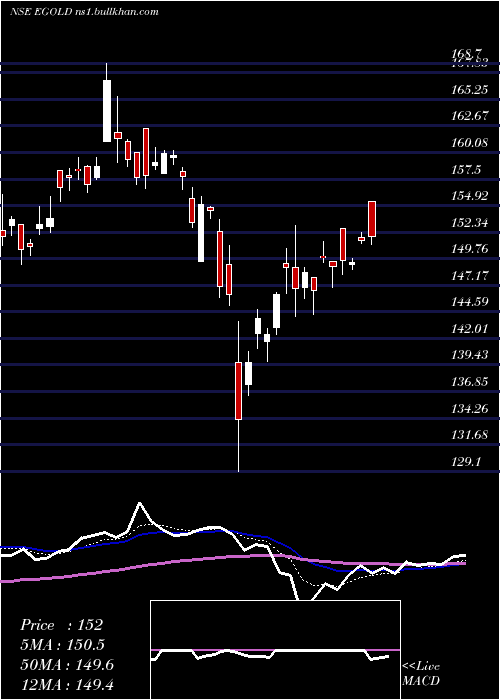Click the 144.59 price axis label
The width and height of the screenshot is (500, 700).
pos(471,302)
